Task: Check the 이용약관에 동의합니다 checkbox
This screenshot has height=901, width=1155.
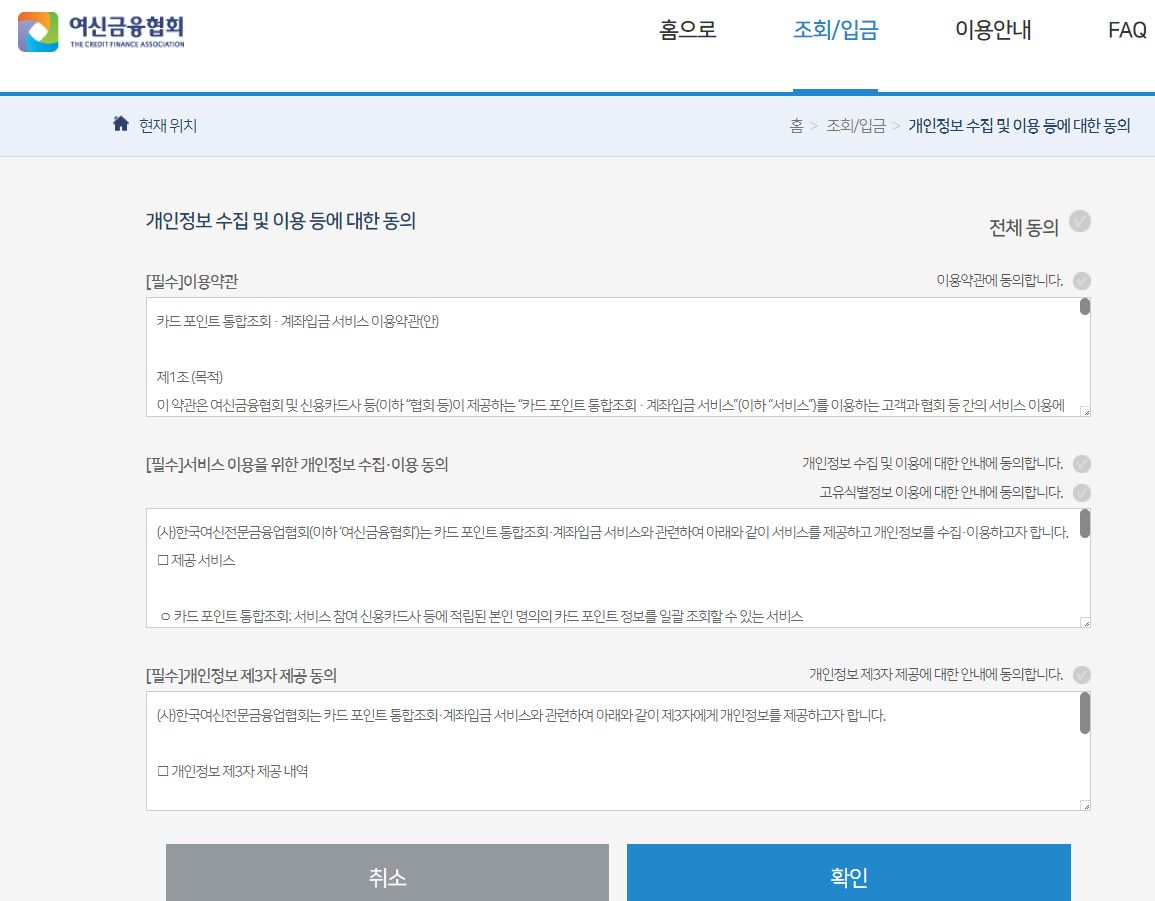Action: coord(1081,281)
